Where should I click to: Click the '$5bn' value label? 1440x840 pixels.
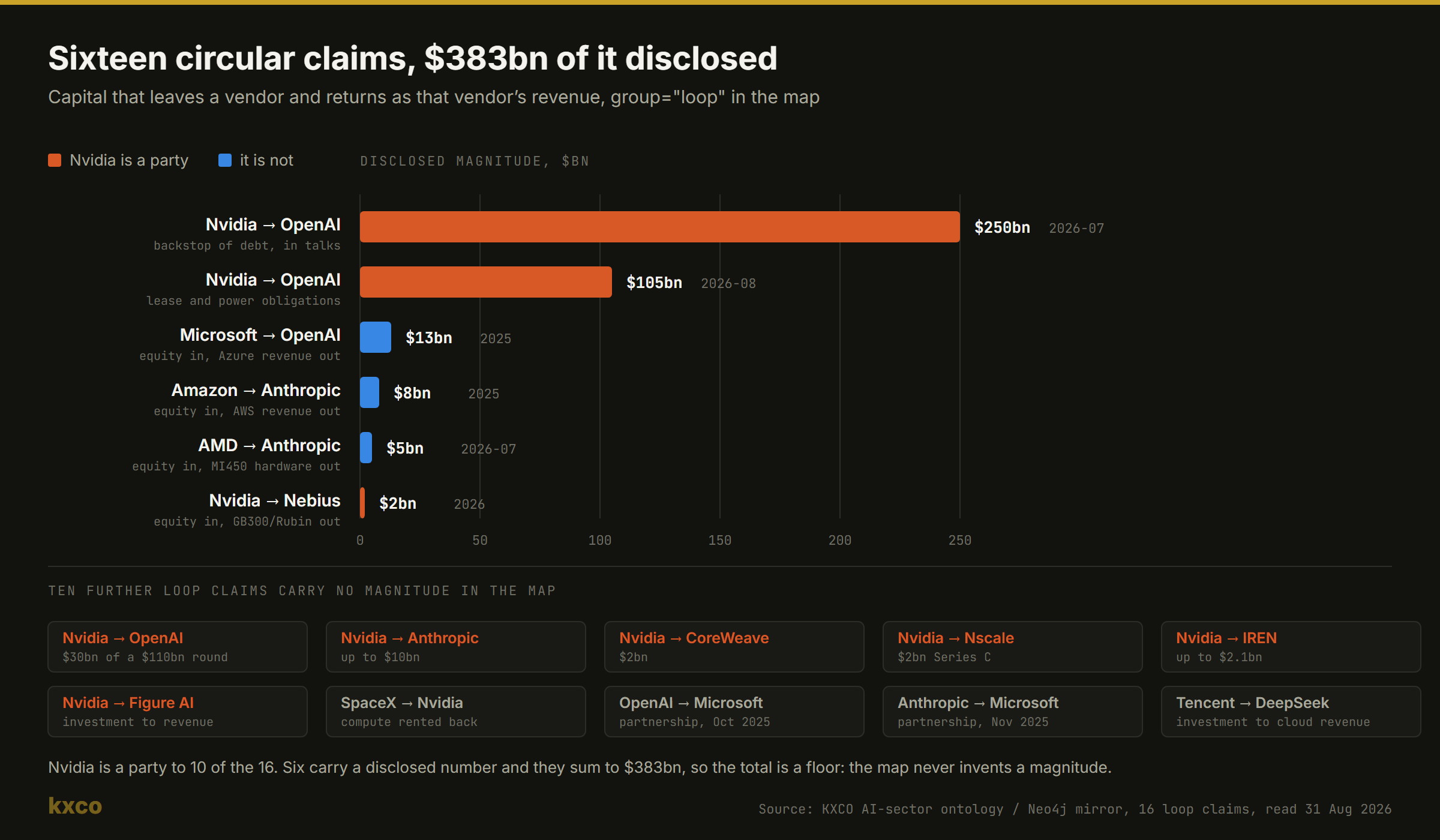click(405, 448)
